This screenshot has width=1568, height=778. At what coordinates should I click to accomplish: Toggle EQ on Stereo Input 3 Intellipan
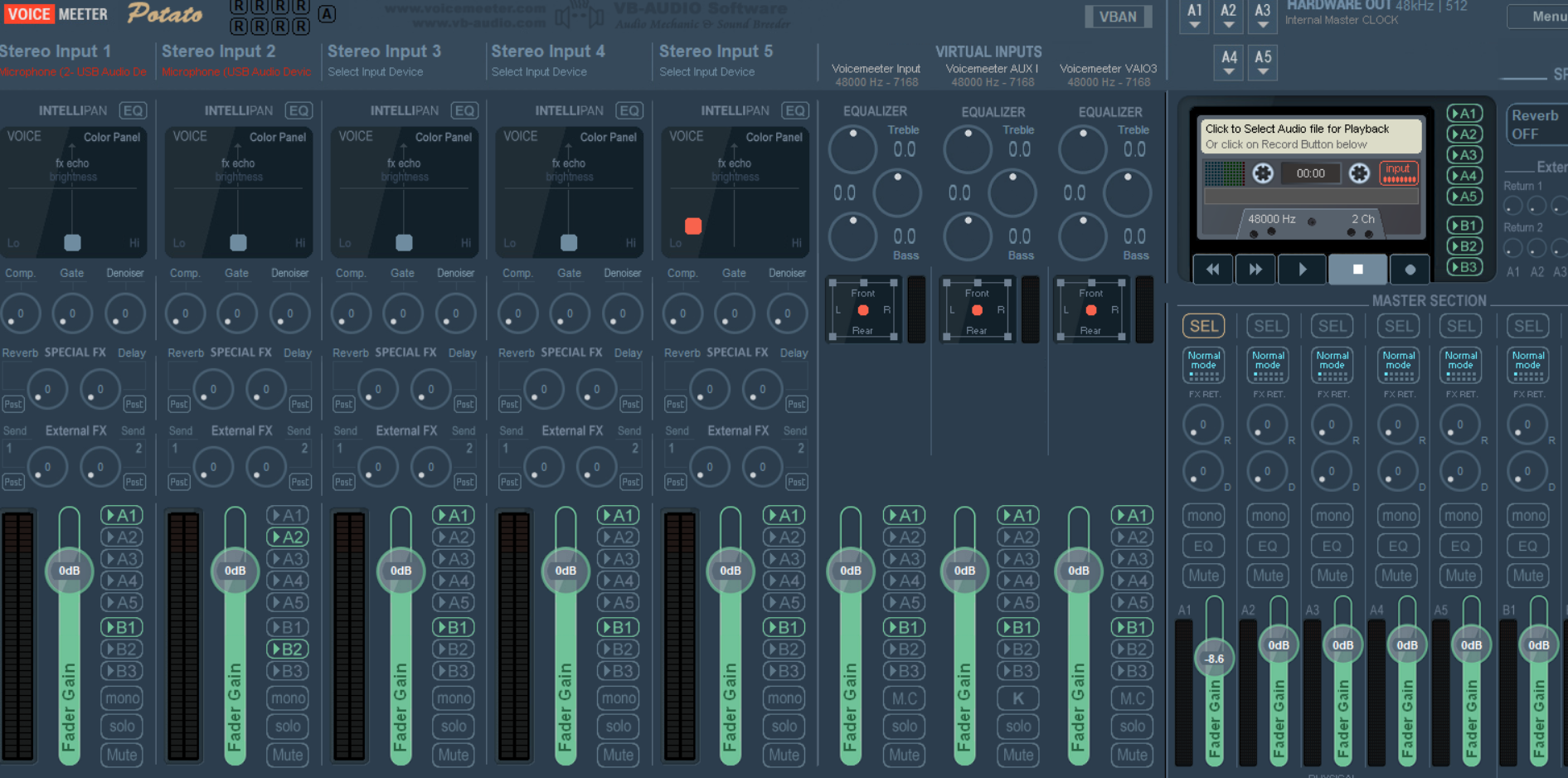[464, 110]
